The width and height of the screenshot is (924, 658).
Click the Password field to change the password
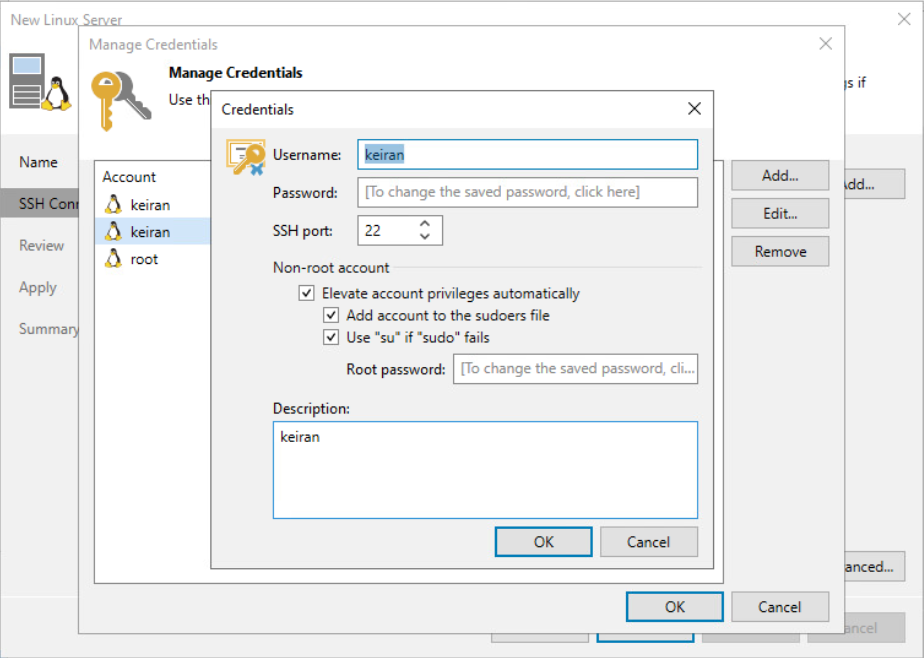tap(527, 192)
